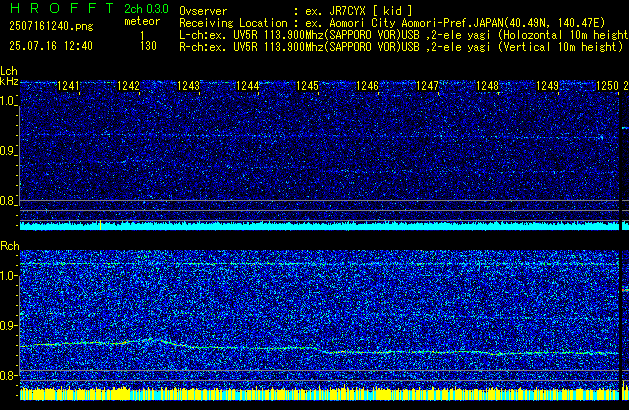Click the Rch yellow signal level bar
Viewport: 629px width, 410px height.
coord(319,394)
